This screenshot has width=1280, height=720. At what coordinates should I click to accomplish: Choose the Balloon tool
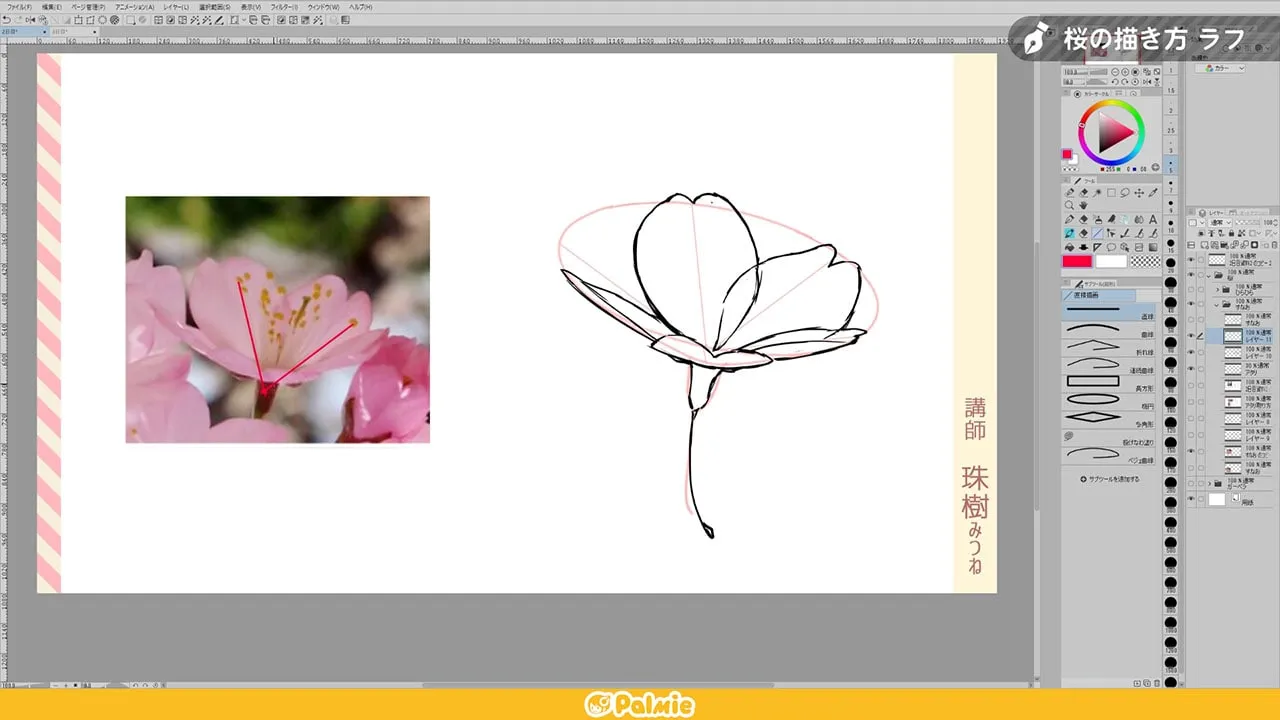click(x=1110, y=247)
